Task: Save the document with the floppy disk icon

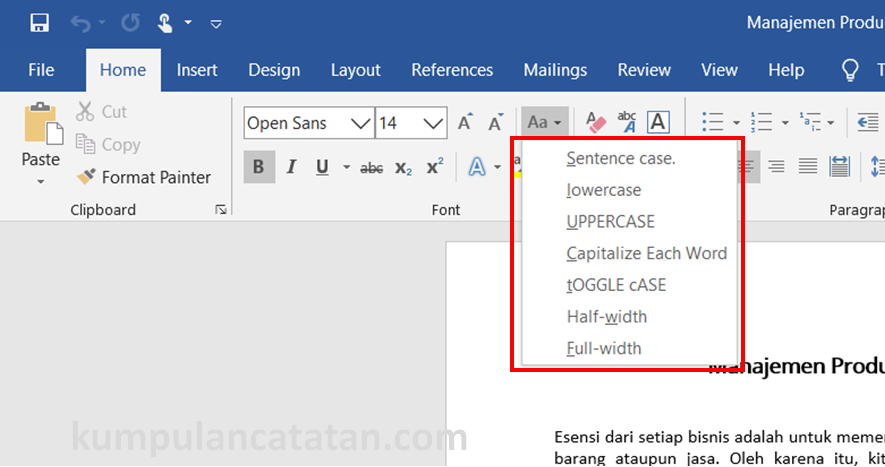Action: pyautogui.click(x=40, y=23)
